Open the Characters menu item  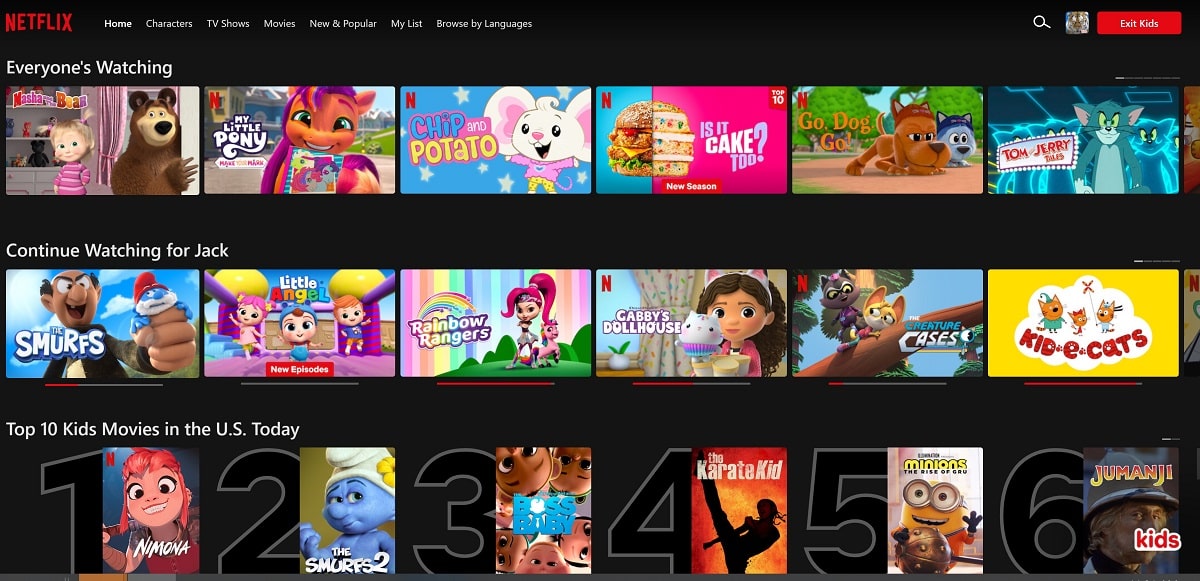pyautogui.click(x=169, y=23)
